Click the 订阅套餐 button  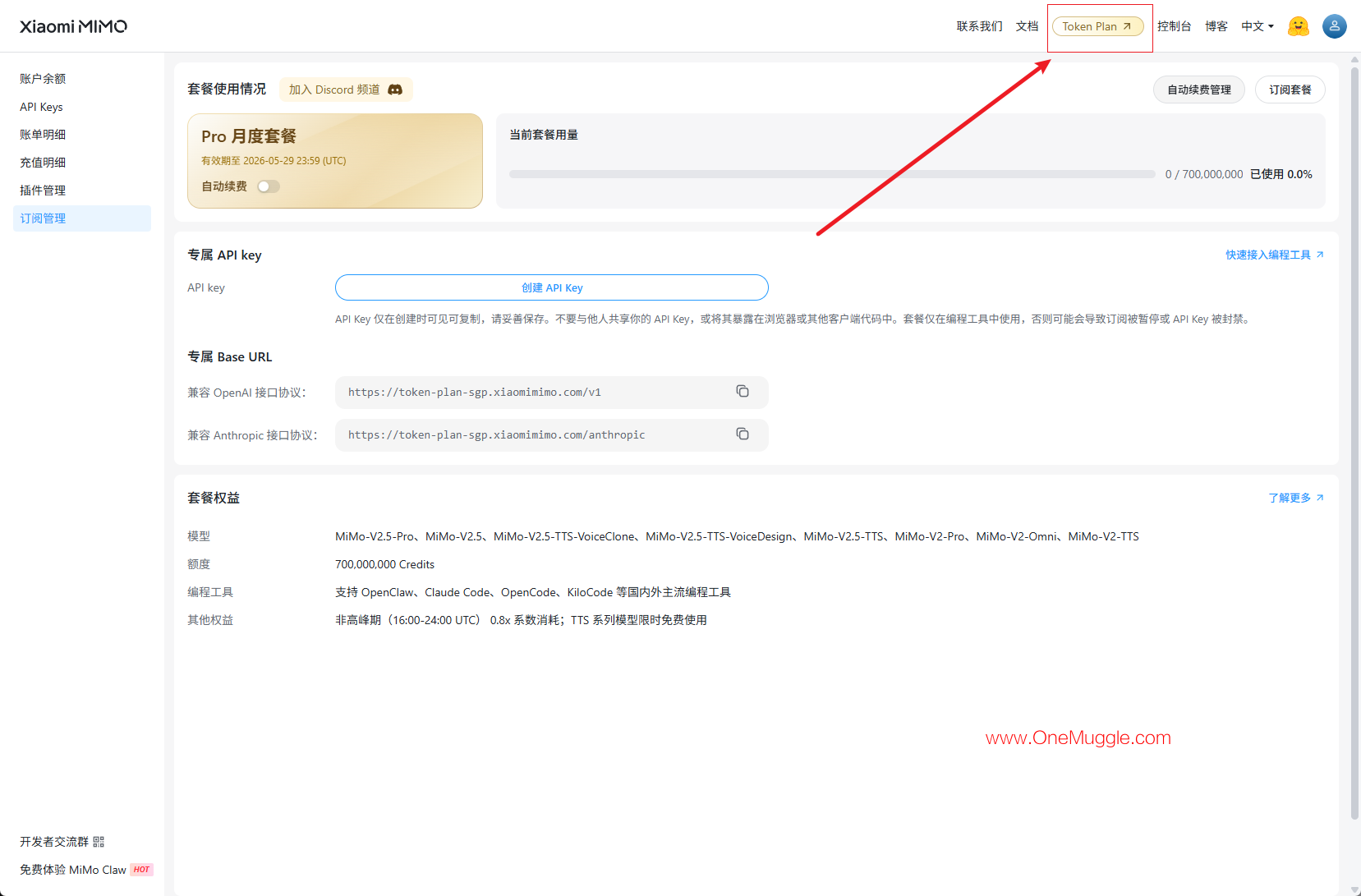point(1290,90)
